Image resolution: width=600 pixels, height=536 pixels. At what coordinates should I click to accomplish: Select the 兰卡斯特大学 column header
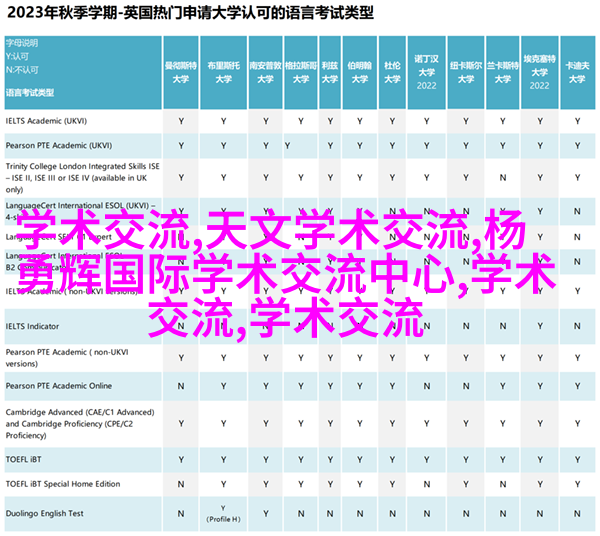(x=502, y=72)
